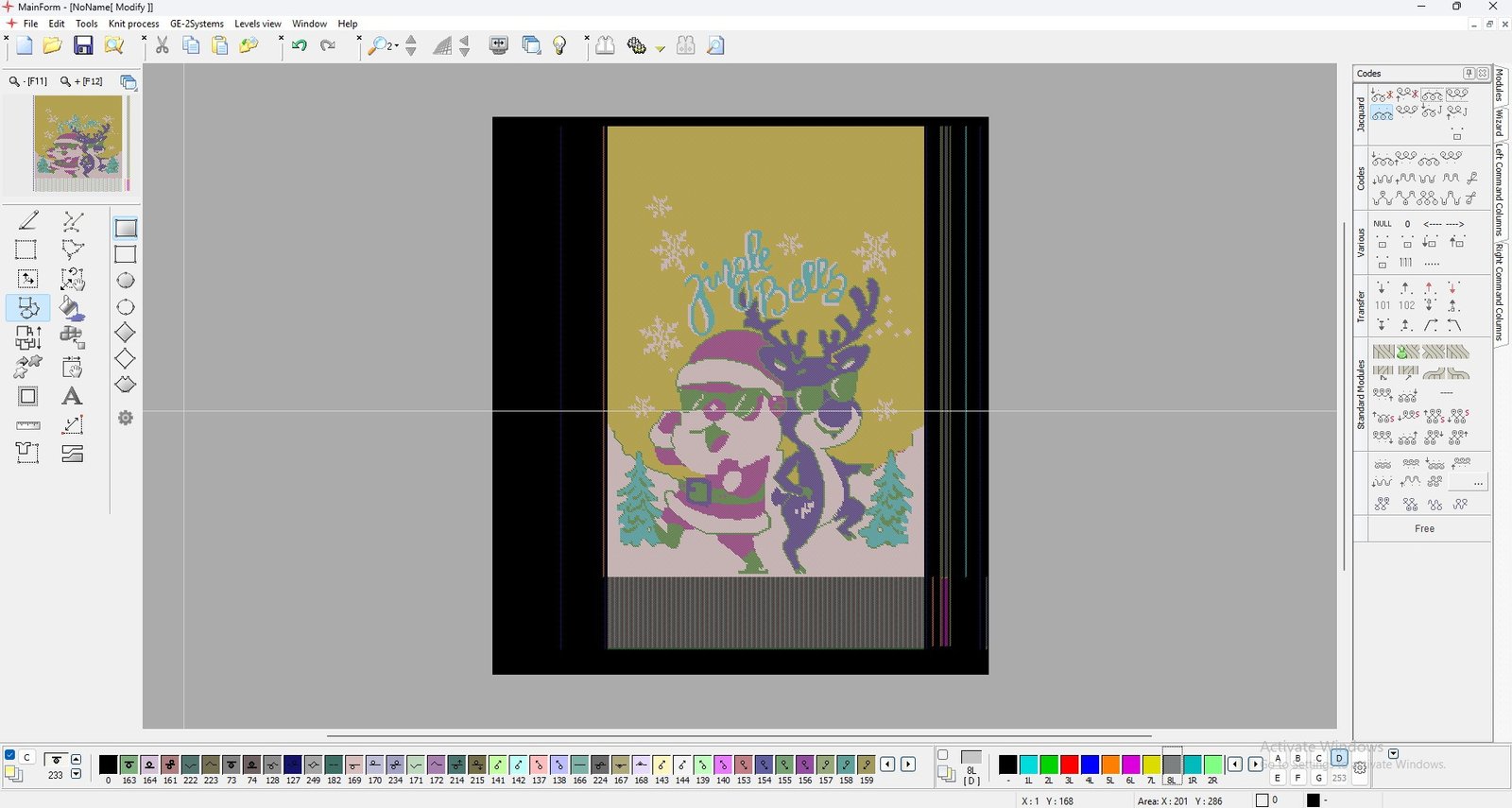Open dropdown arrow above the letter grid

tap(1393, 753)
